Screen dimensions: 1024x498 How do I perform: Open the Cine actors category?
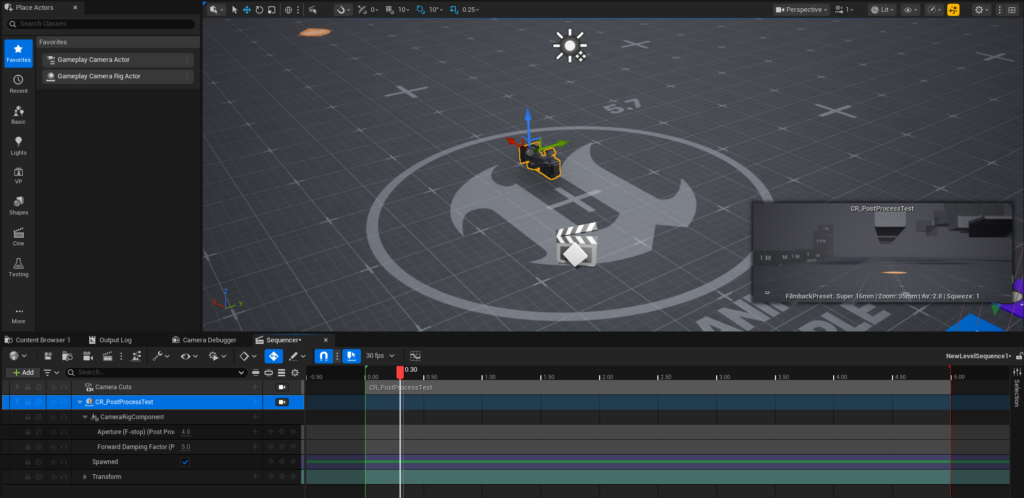(18, 236)
